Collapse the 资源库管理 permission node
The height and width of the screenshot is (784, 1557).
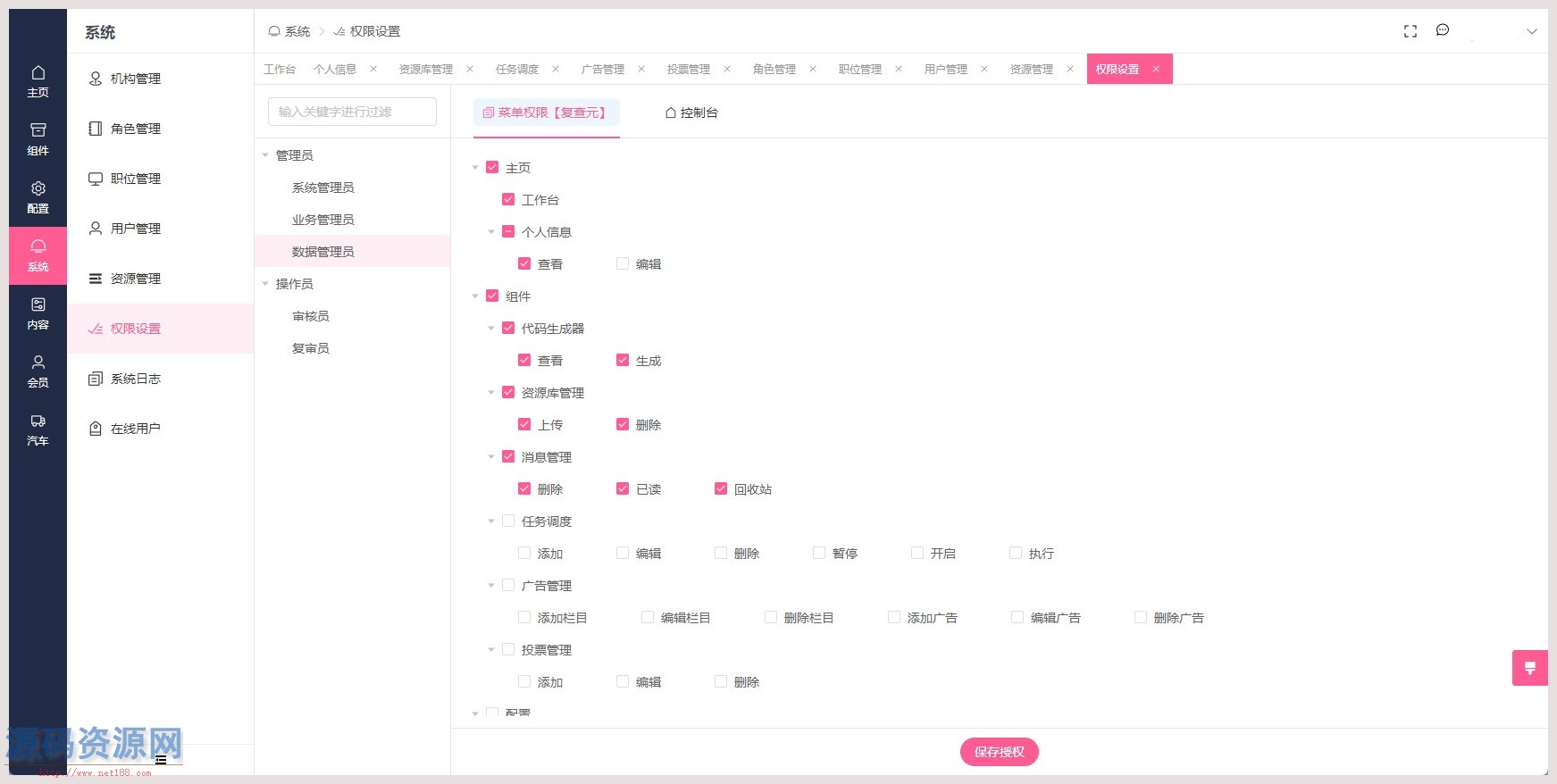click(491, 393)
